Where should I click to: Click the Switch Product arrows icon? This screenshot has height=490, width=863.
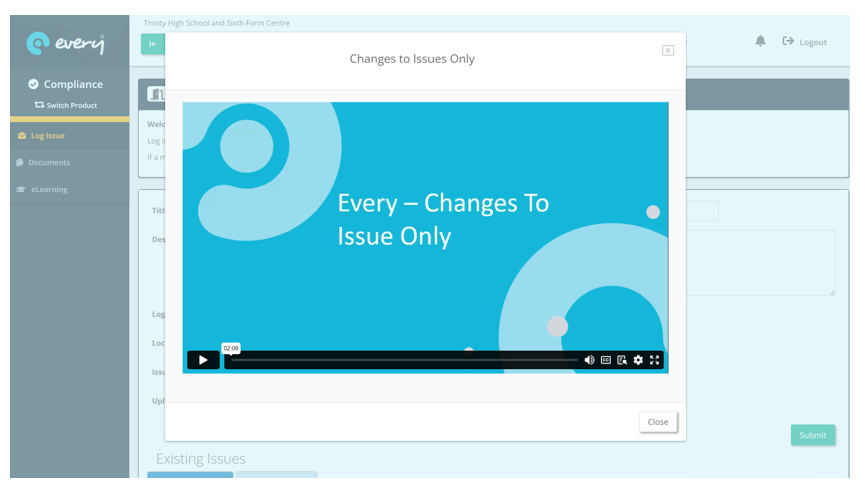click(39, 105)
